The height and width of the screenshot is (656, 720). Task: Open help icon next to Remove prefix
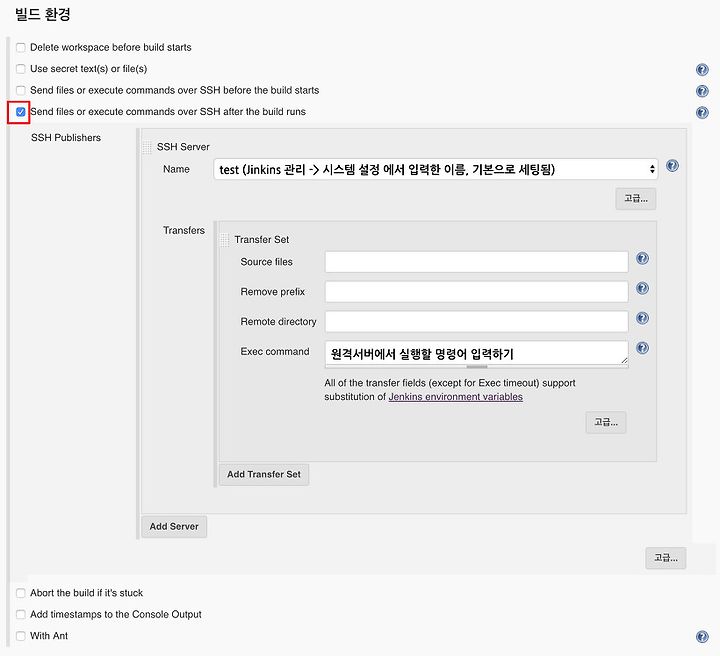pos(642,288)
